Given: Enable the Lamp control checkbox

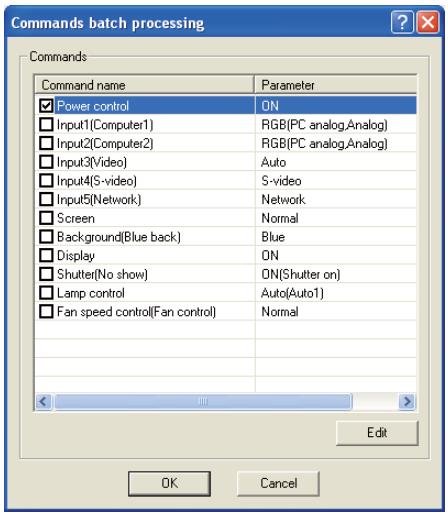Looking at the screenshot, I should pyautogui.click(x=46, y=293).
